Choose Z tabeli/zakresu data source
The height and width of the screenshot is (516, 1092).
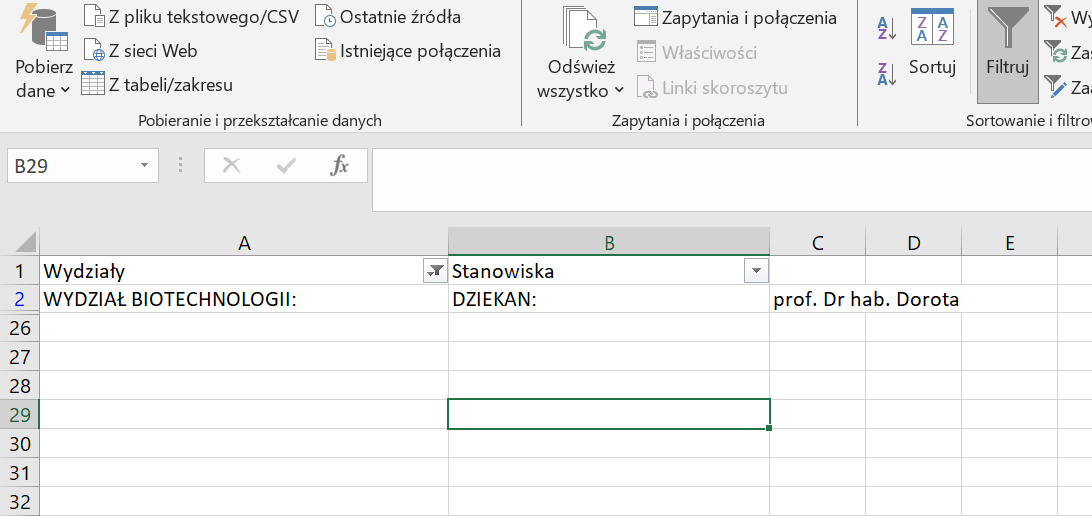(157, 85)
